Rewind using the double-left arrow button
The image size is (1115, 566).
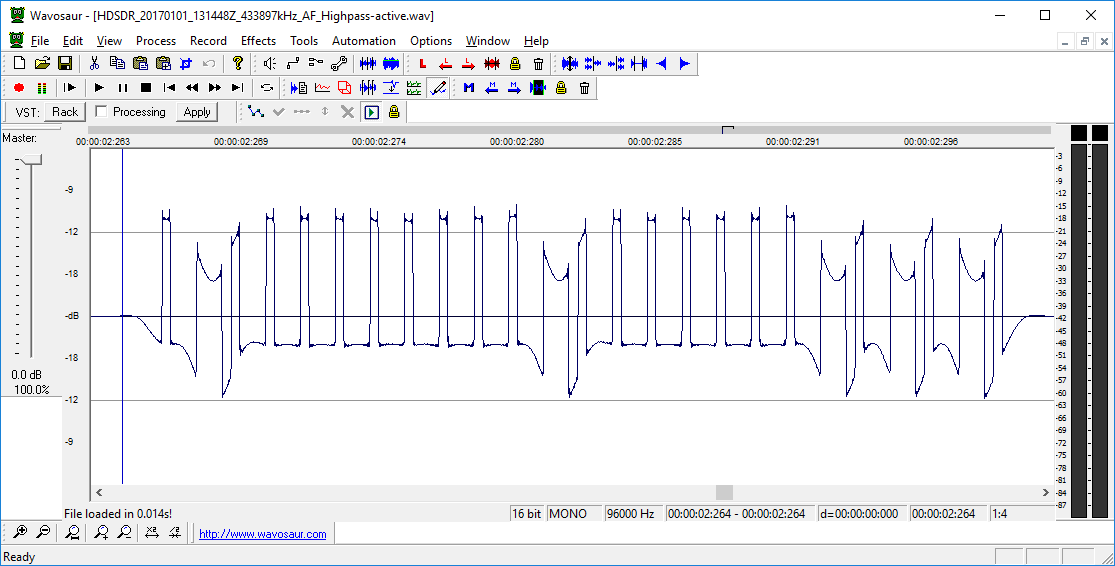[x=192, y=87]
